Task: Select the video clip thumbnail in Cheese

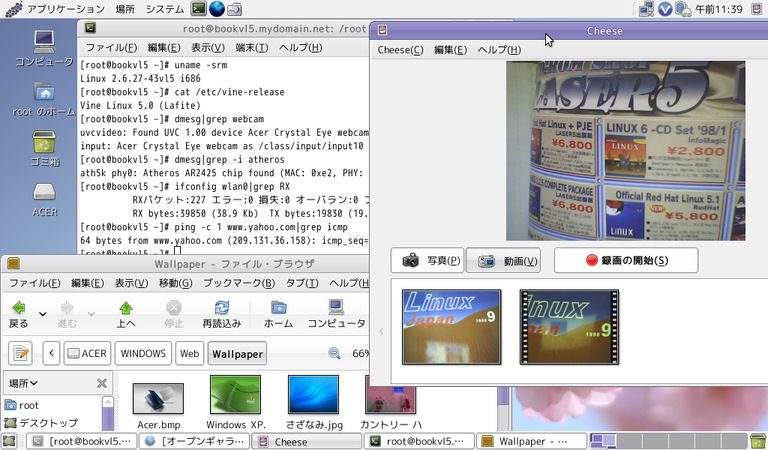Action: click(569, 327)
